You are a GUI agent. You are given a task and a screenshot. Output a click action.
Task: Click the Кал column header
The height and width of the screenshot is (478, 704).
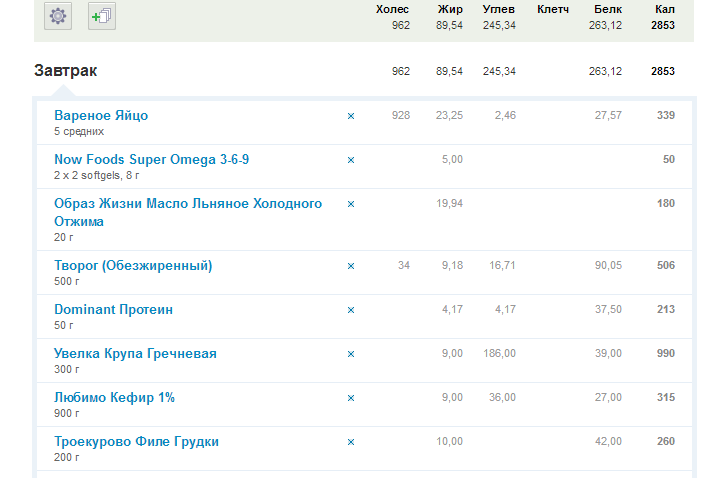(664, 9)
